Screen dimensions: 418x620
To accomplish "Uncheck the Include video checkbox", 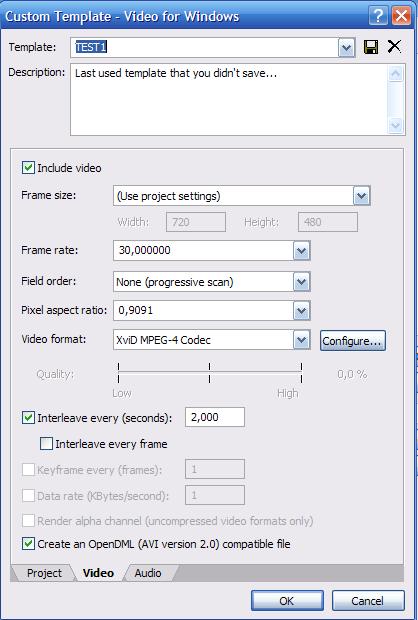I will click(x=28, y=168).
